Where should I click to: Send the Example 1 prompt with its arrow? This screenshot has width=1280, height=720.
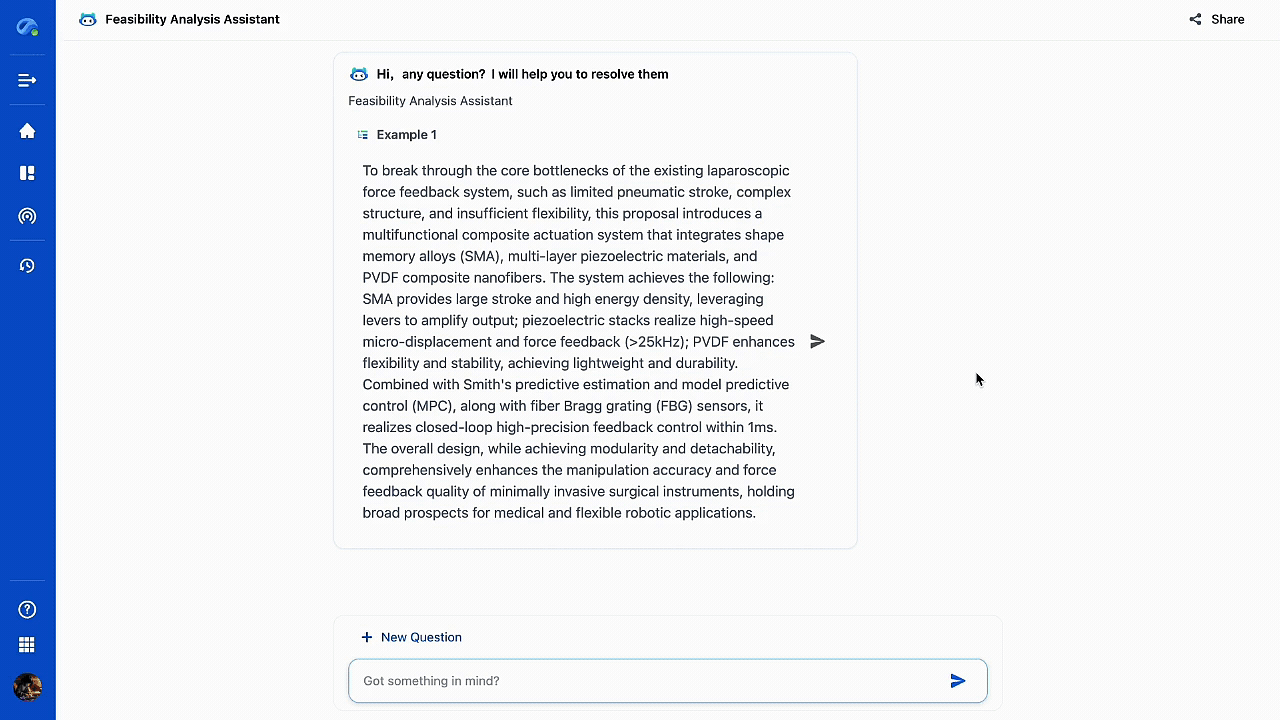[x=817, y=341]
